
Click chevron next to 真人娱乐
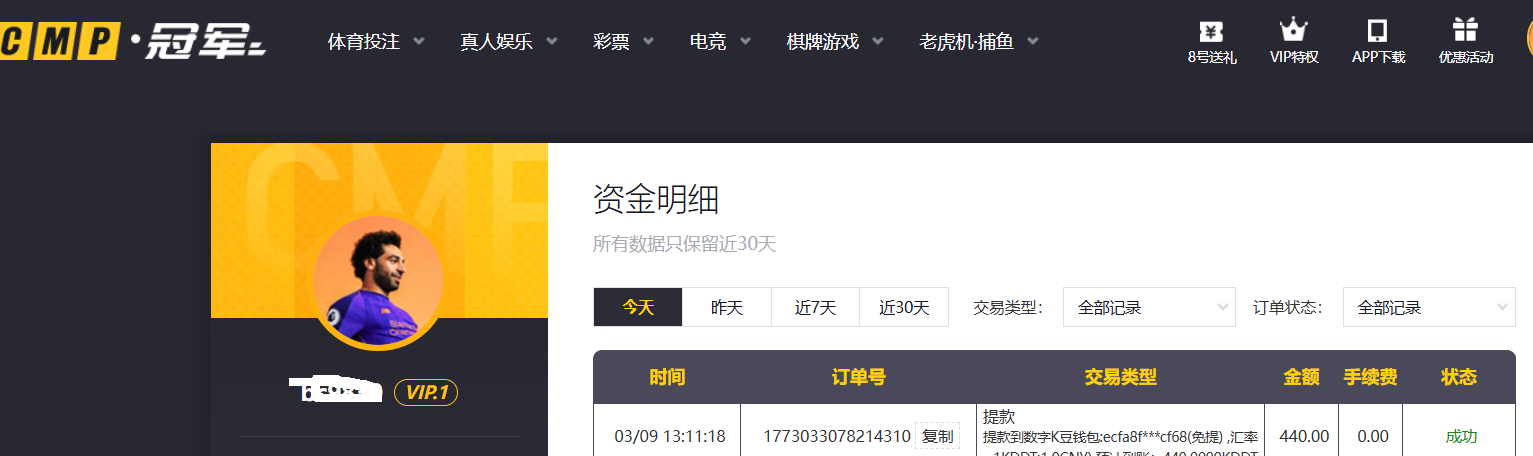coord(551,42)
